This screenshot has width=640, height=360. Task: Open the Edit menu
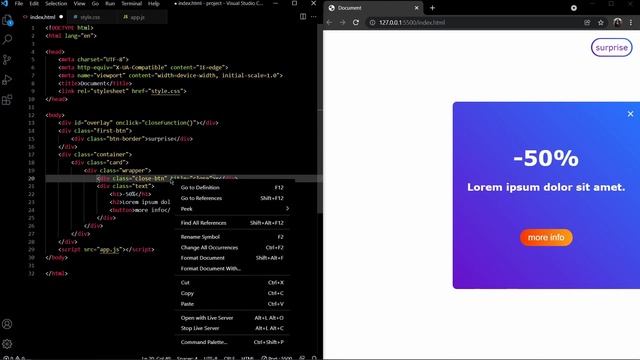click(x=34, y=3)
